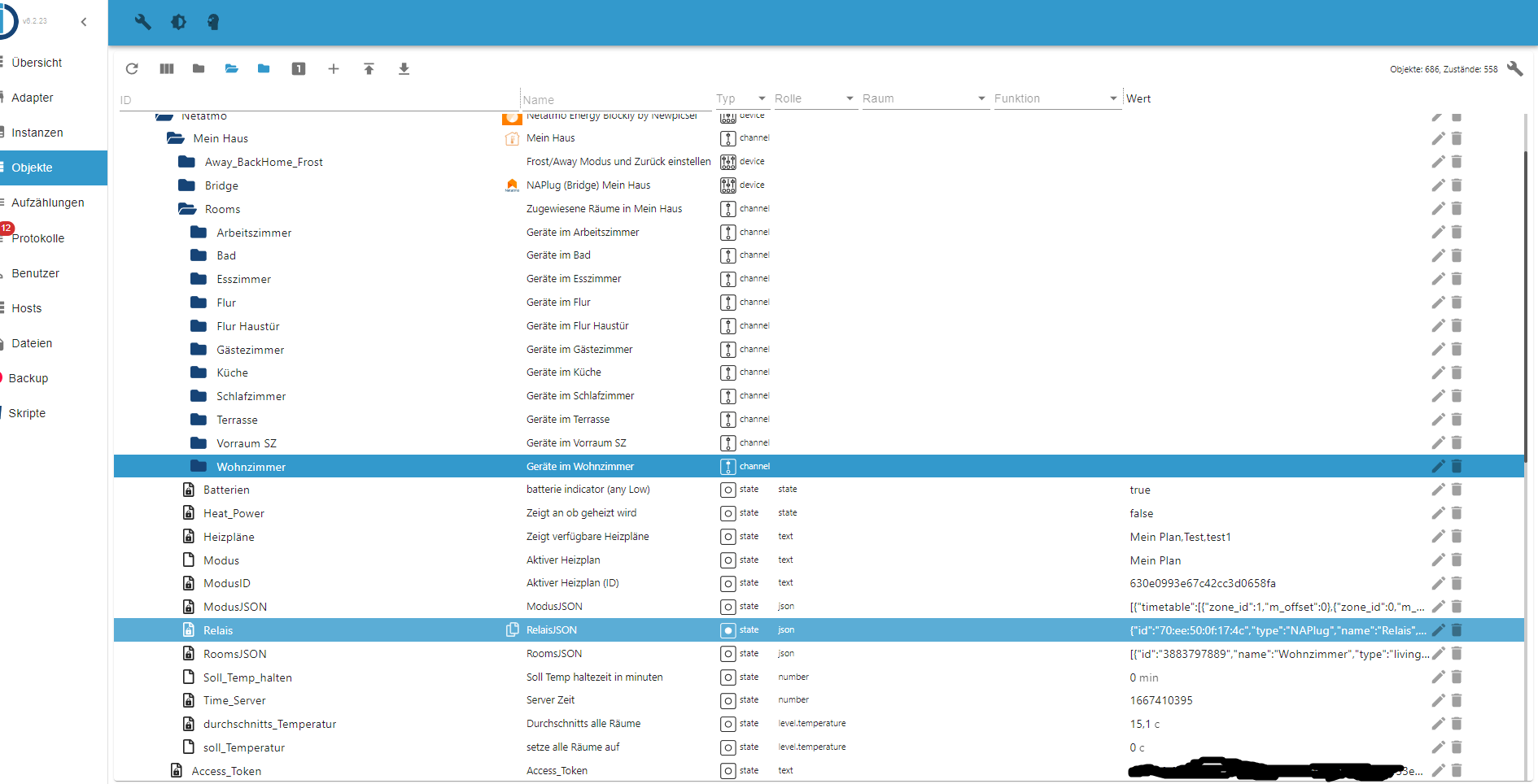Delete the Heat_Power state object

(x=1457, y=513)
